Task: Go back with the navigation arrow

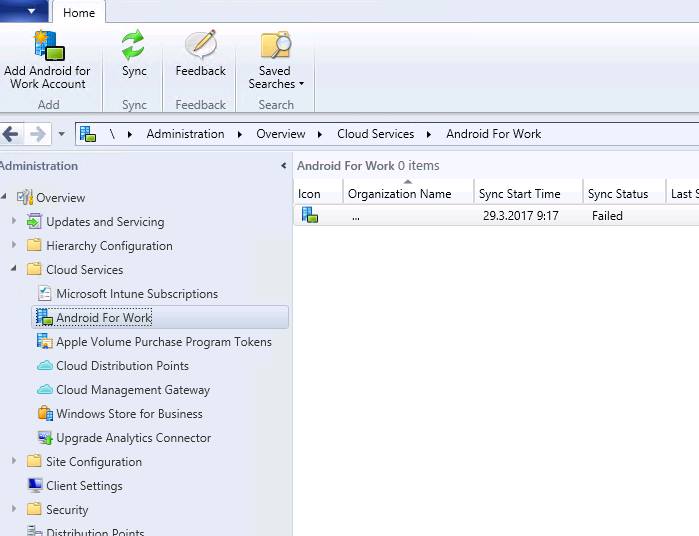Action: (x=11, y=134)
